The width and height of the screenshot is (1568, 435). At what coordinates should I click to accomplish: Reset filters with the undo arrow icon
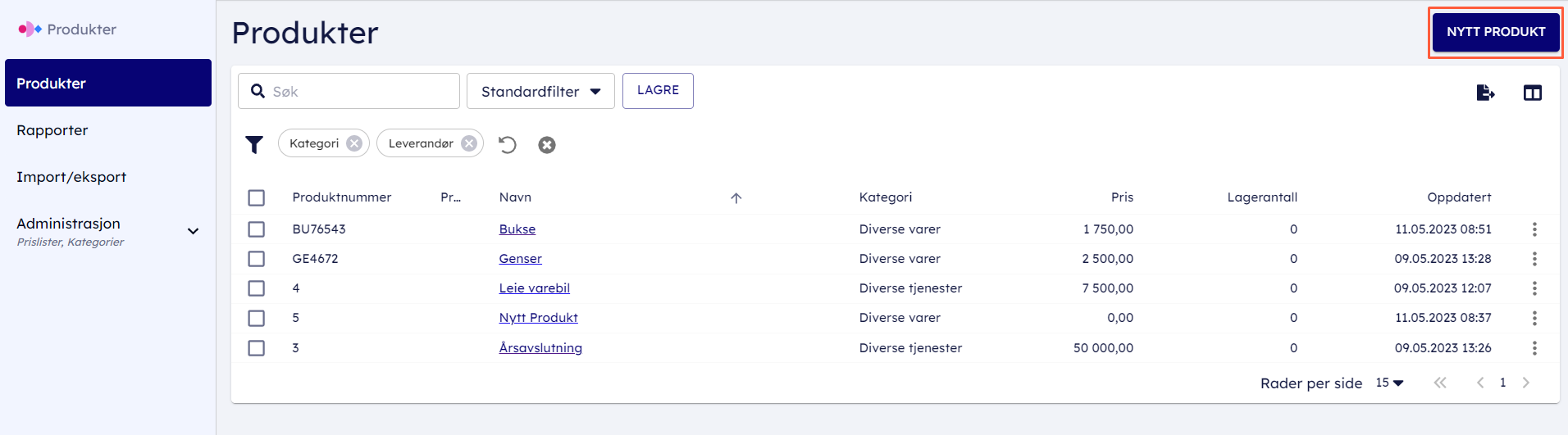pos(508,145)
